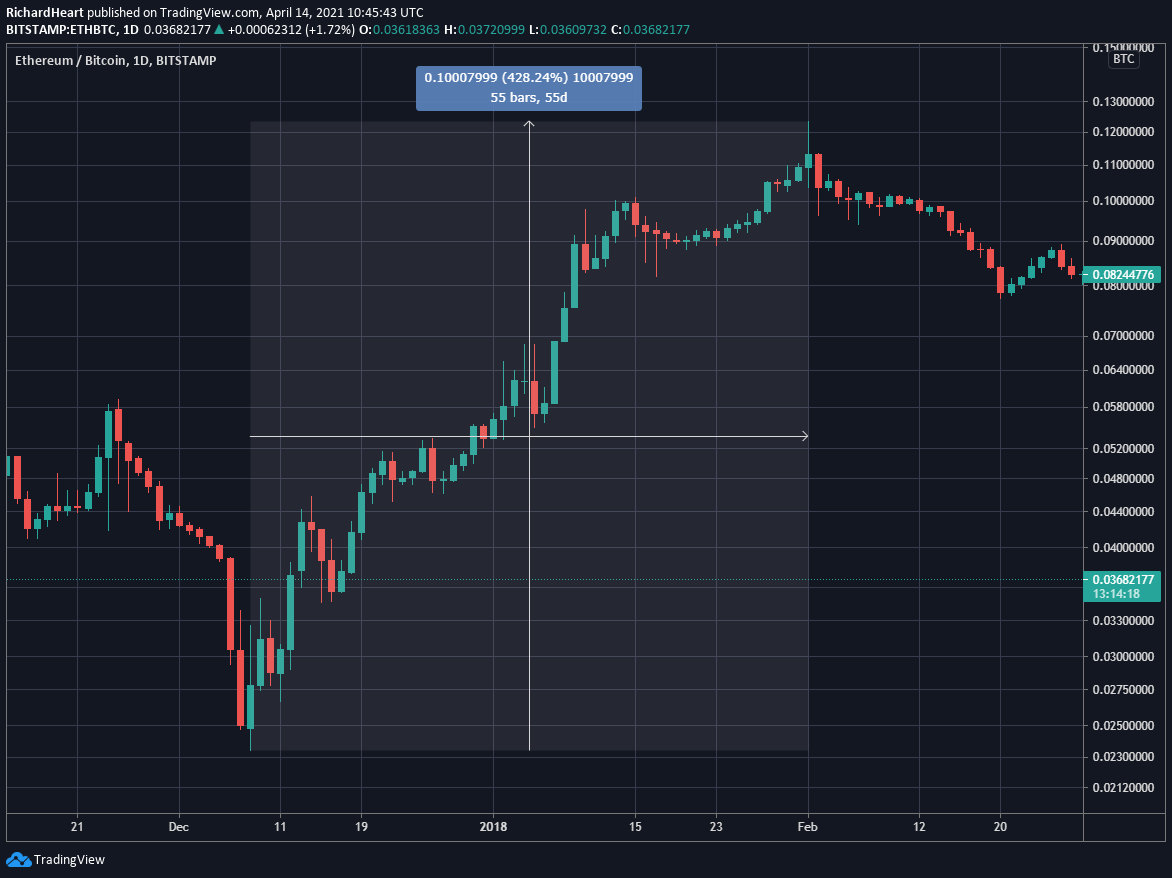Click the 2018 label on the time axis

click(x=493, y=827)
